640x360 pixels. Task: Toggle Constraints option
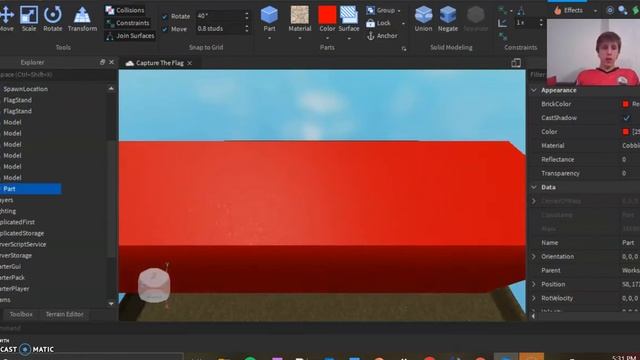(127, 23)
